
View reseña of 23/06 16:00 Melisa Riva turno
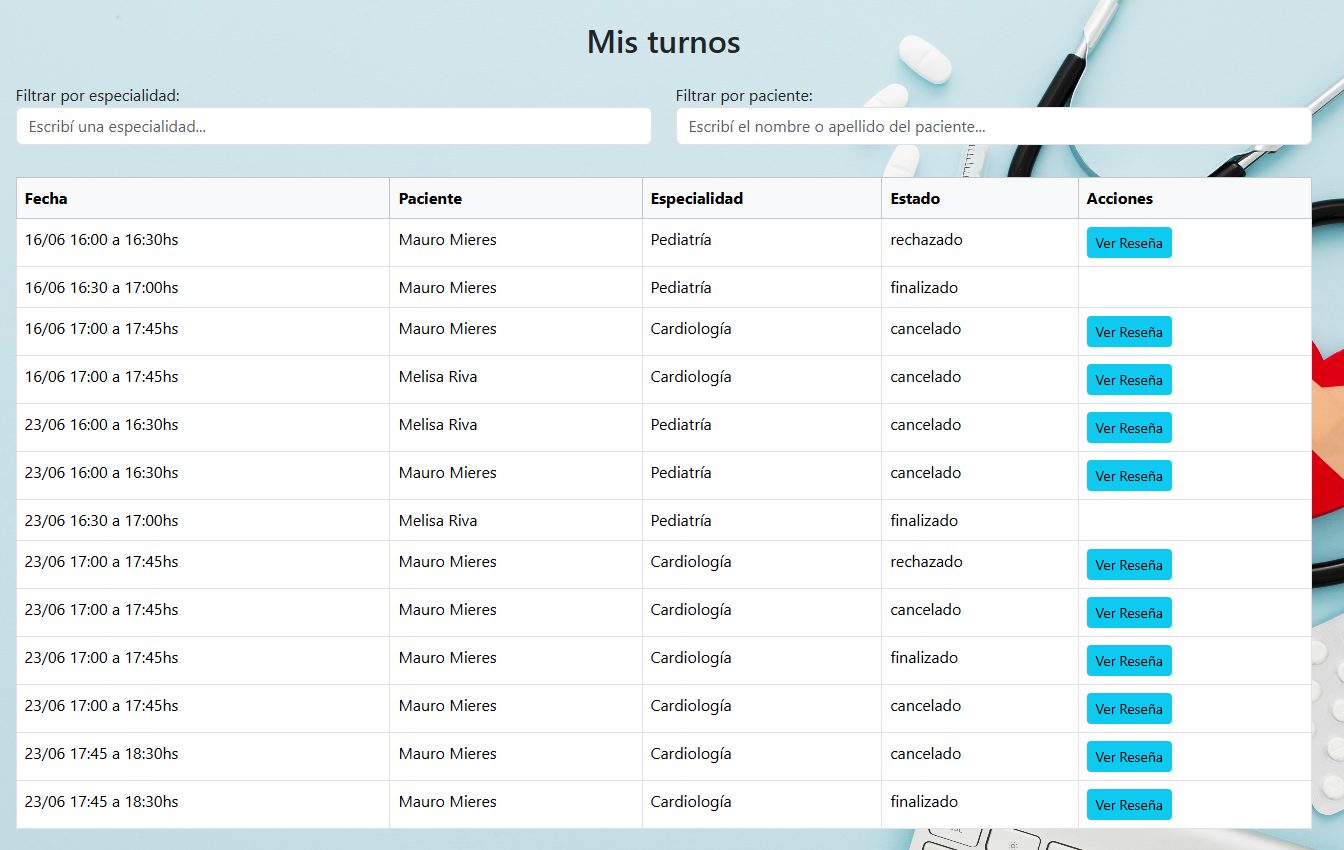[x=1129, y=428]
